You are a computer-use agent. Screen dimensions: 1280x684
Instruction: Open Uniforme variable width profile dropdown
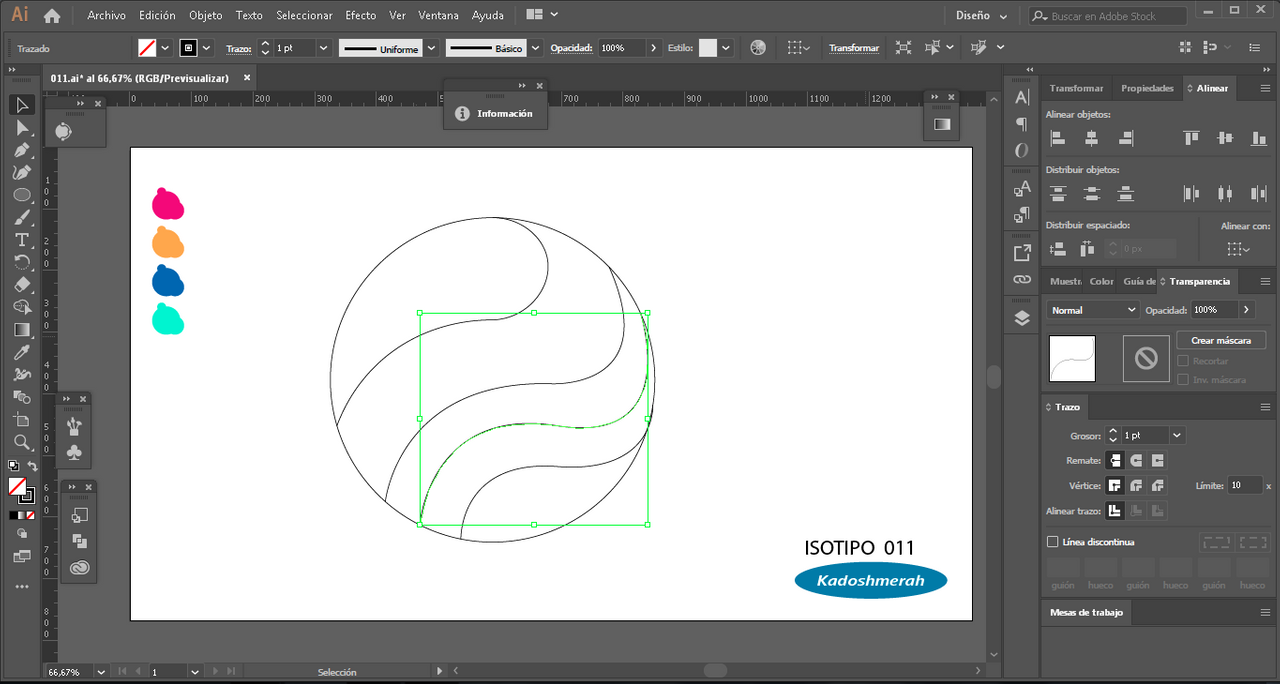(432, 48)
